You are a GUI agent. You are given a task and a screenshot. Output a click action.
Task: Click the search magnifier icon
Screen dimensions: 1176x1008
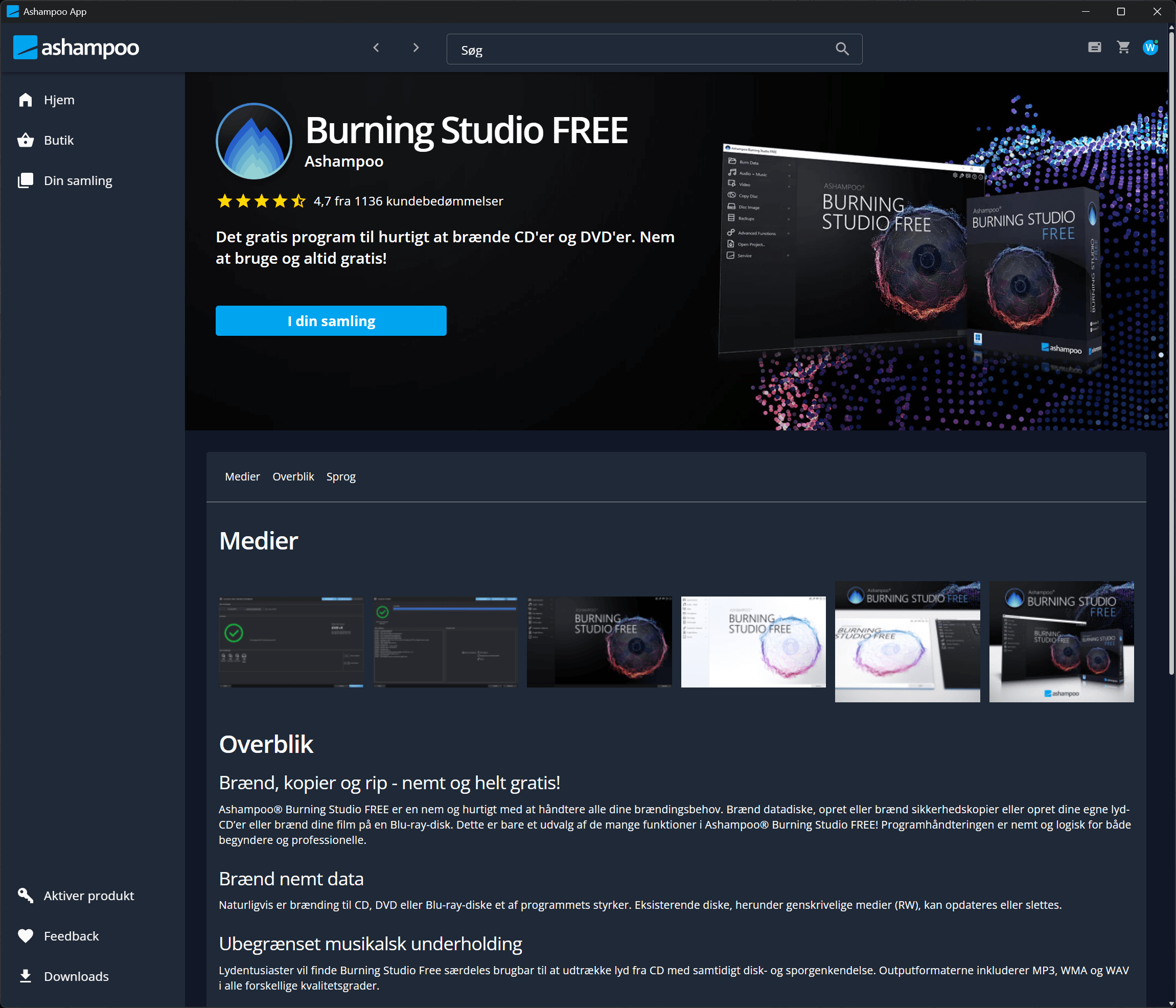pos(842,49)
